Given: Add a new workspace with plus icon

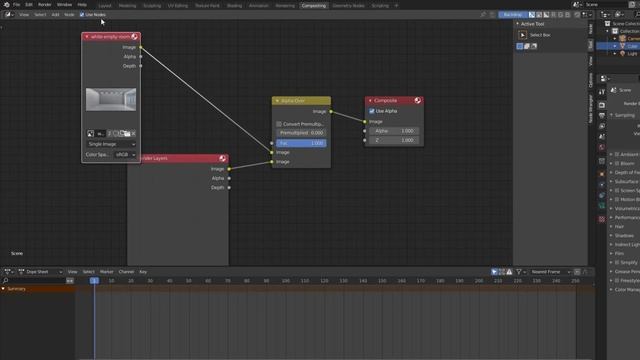Looking at the screenshot, I should coord(396,6).
